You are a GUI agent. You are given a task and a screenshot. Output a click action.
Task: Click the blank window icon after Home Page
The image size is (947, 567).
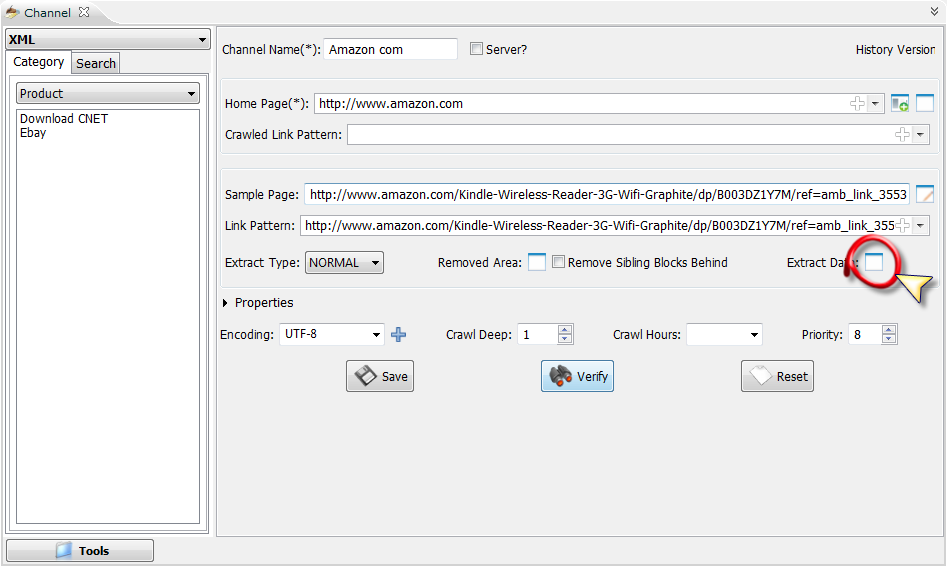click(925, 103)
